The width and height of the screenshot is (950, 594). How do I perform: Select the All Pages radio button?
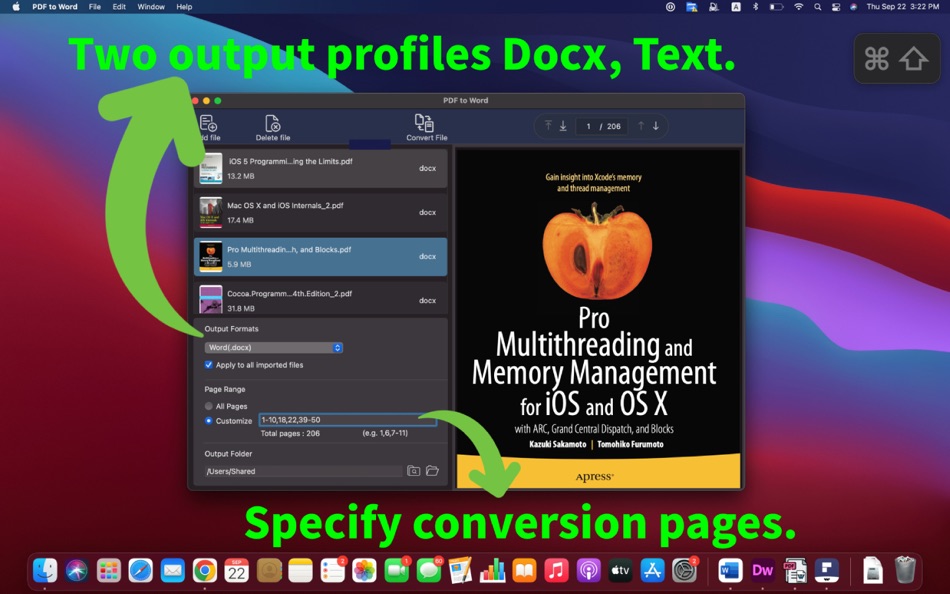click(x=208, y=406)
